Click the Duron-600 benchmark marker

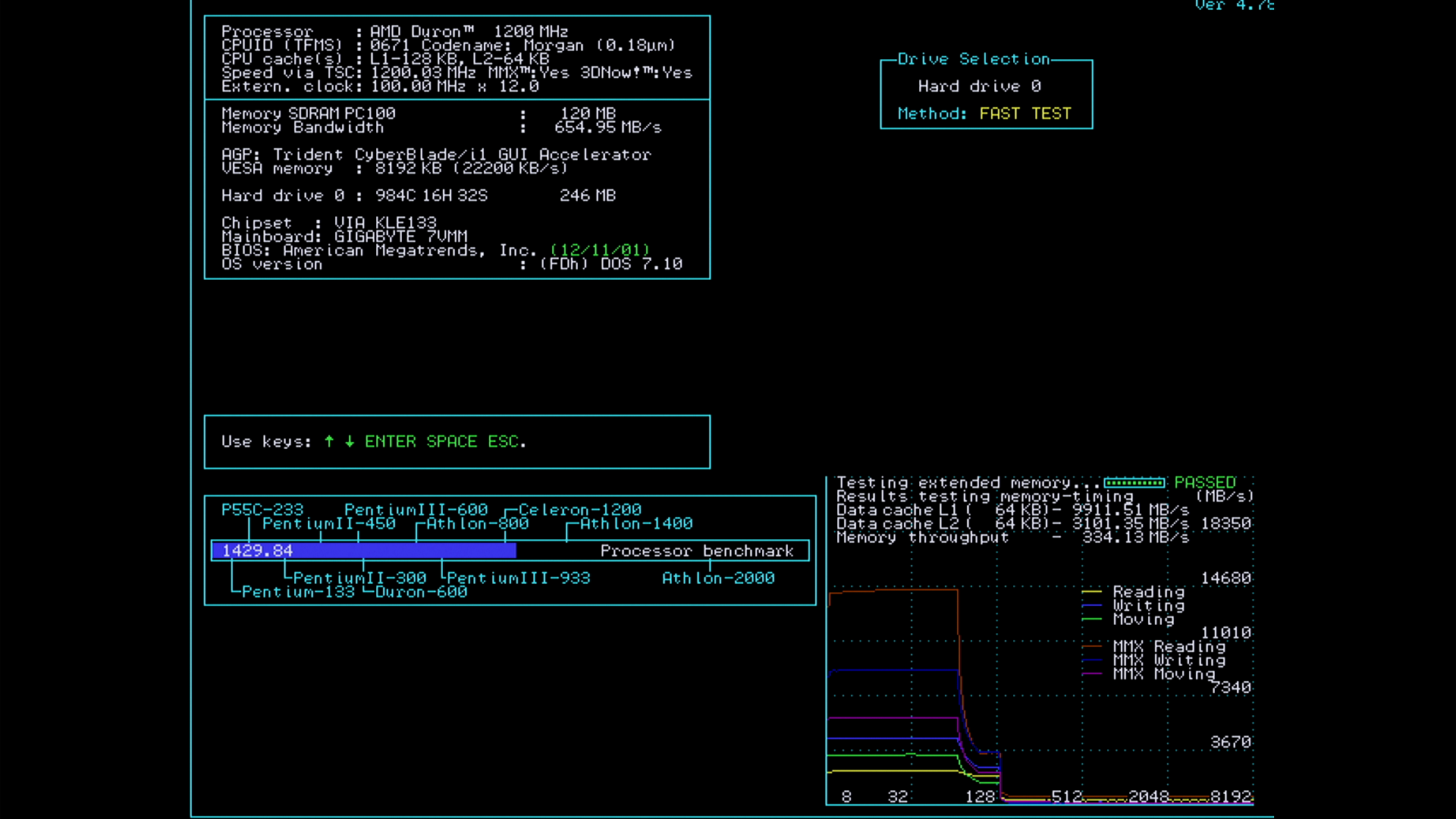point(420,591)
